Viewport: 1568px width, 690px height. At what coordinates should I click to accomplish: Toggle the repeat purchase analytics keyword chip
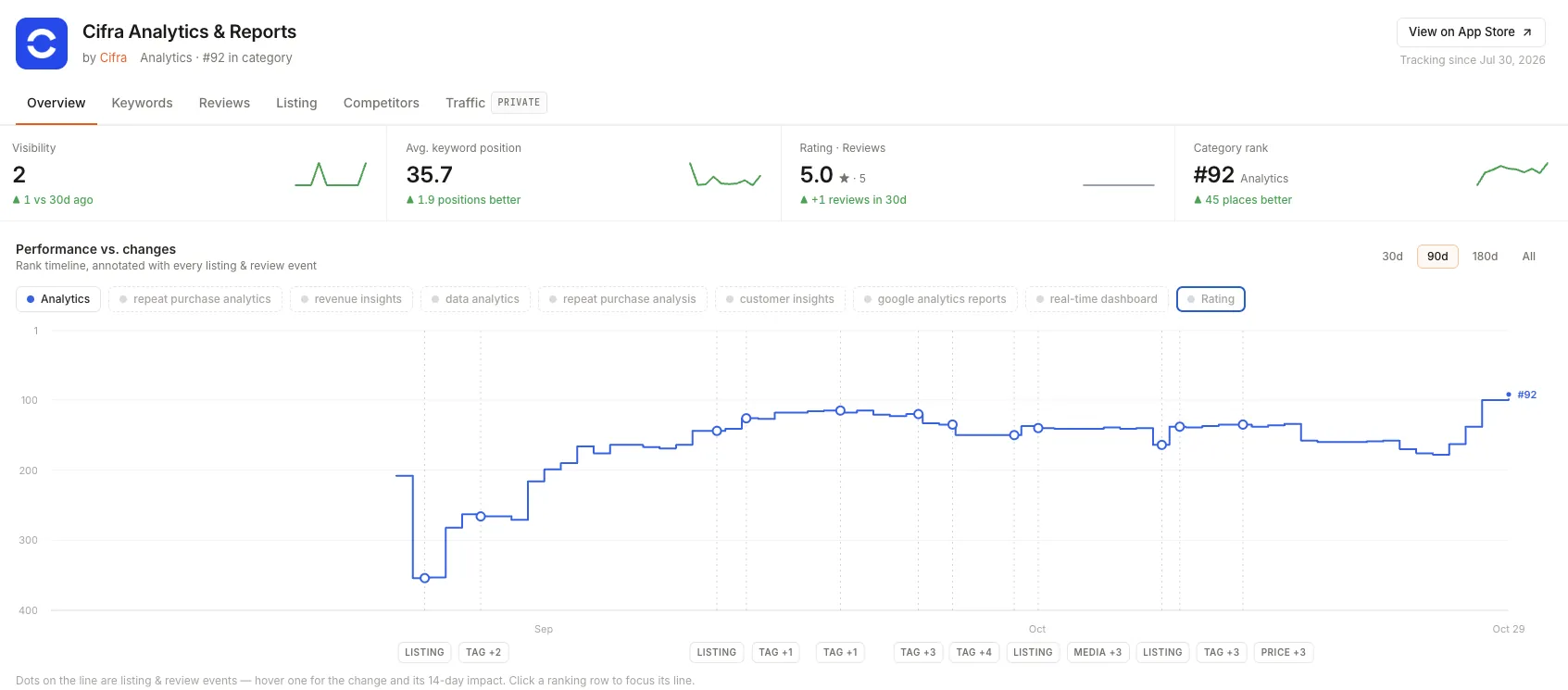point(195,299)
